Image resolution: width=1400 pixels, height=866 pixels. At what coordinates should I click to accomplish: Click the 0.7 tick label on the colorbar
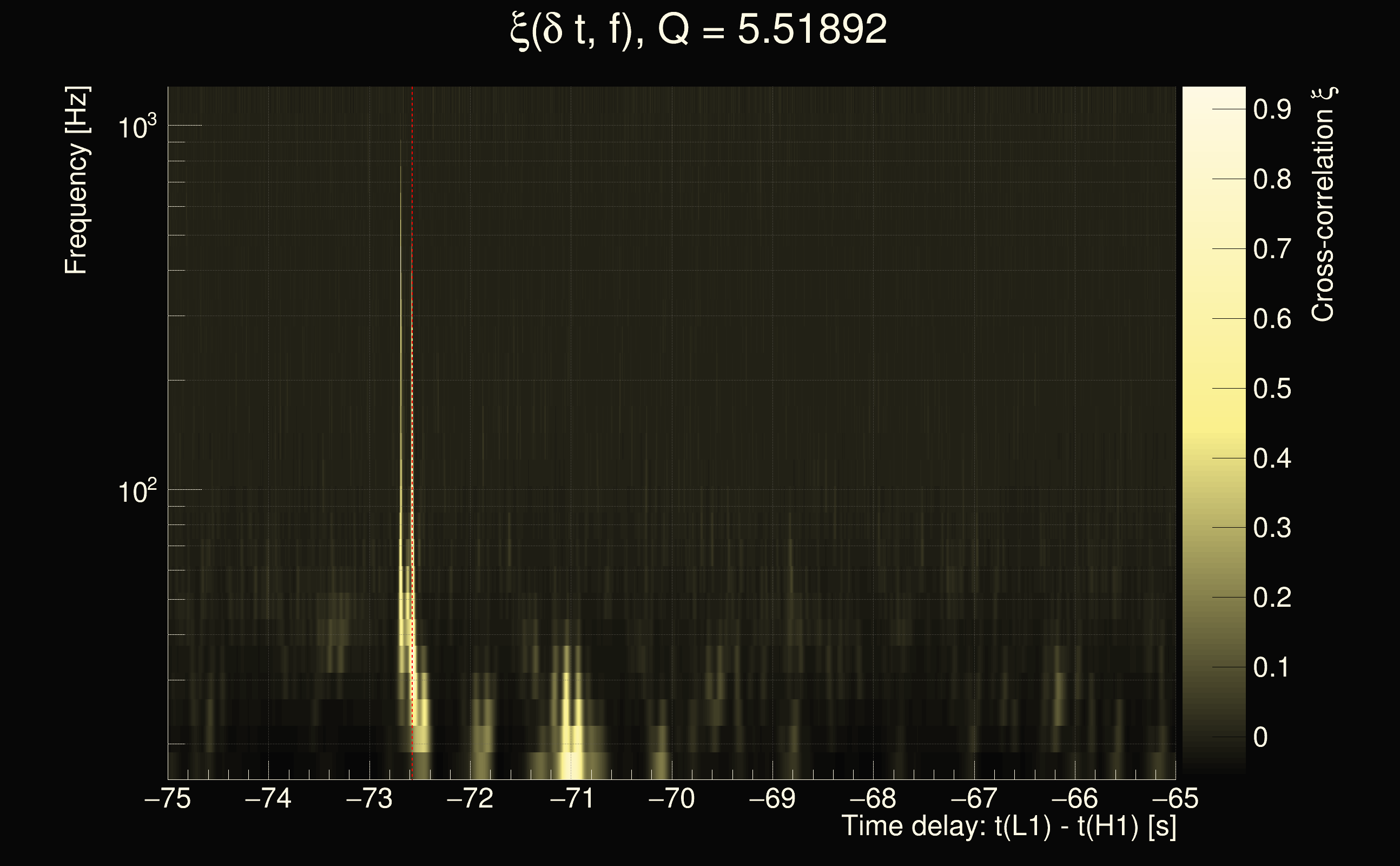1272,249
